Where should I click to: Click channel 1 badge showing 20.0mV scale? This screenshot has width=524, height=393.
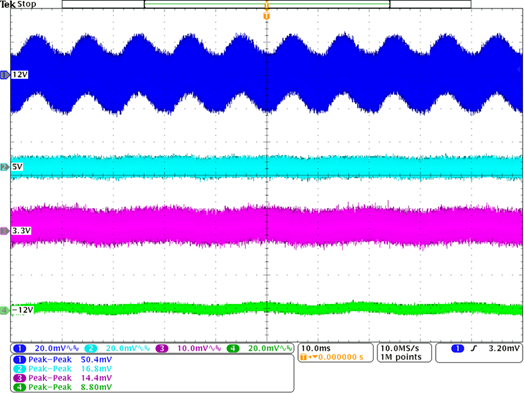pyautogui.click(x=19, y=349)
